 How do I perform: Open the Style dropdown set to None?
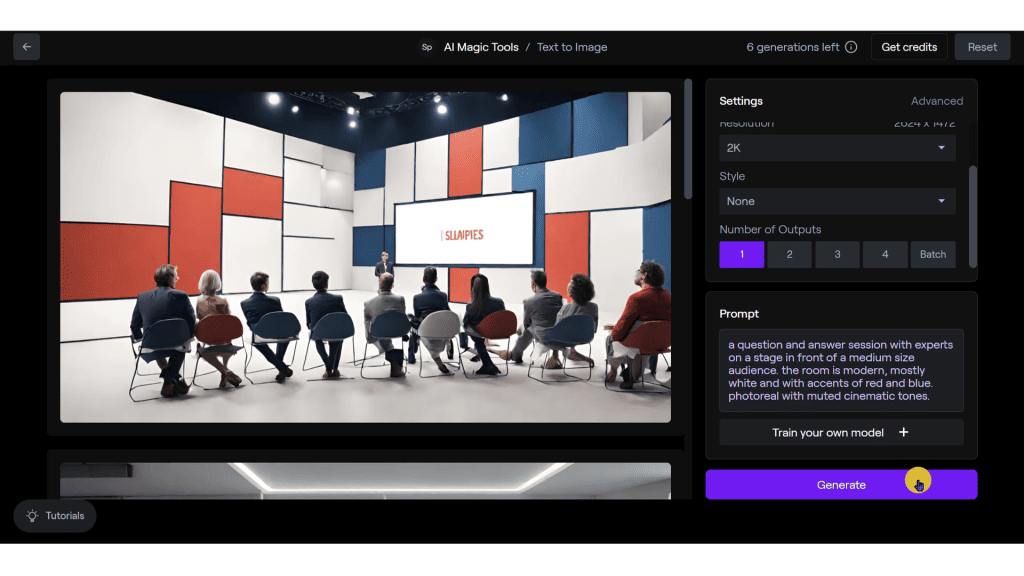(837, 201)
